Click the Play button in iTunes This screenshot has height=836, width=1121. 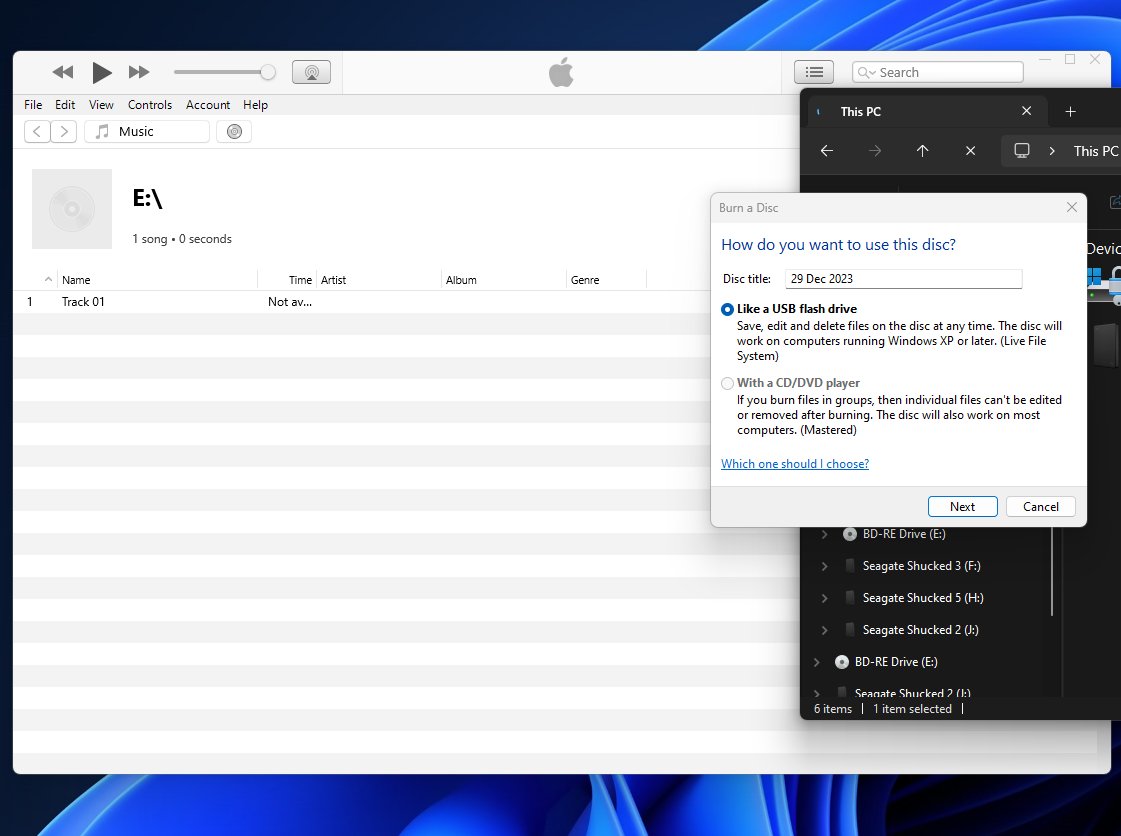coord(102,72)
